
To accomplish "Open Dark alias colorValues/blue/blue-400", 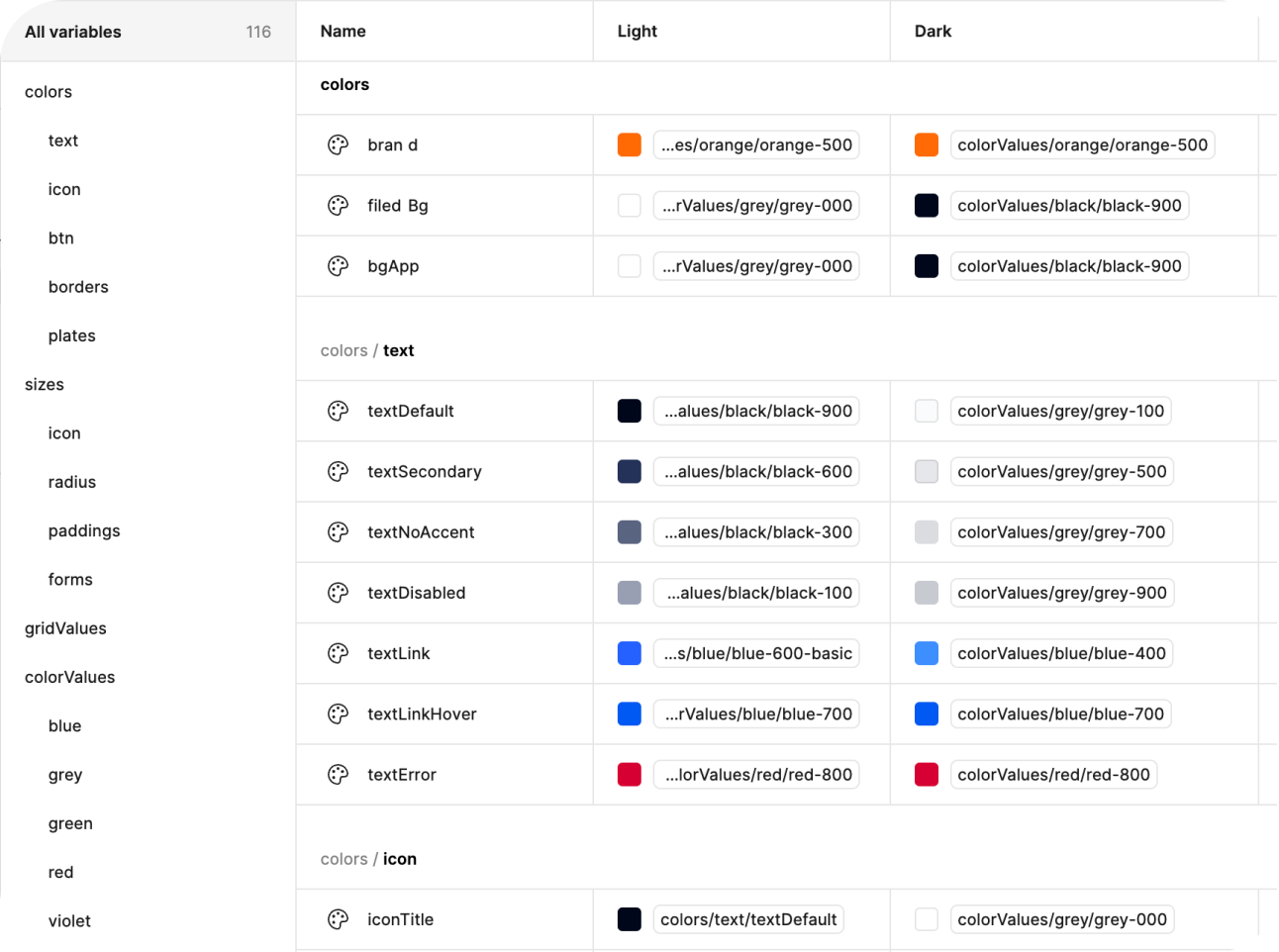I will [1061, 653].
